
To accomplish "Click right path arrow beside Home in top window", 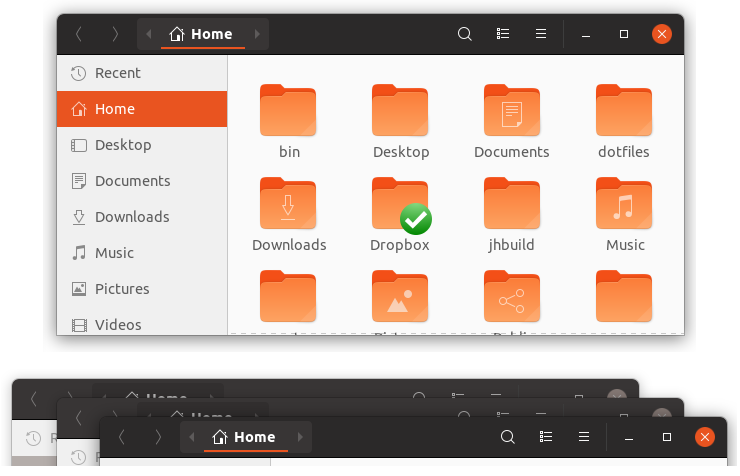I will tap(257, 34).
